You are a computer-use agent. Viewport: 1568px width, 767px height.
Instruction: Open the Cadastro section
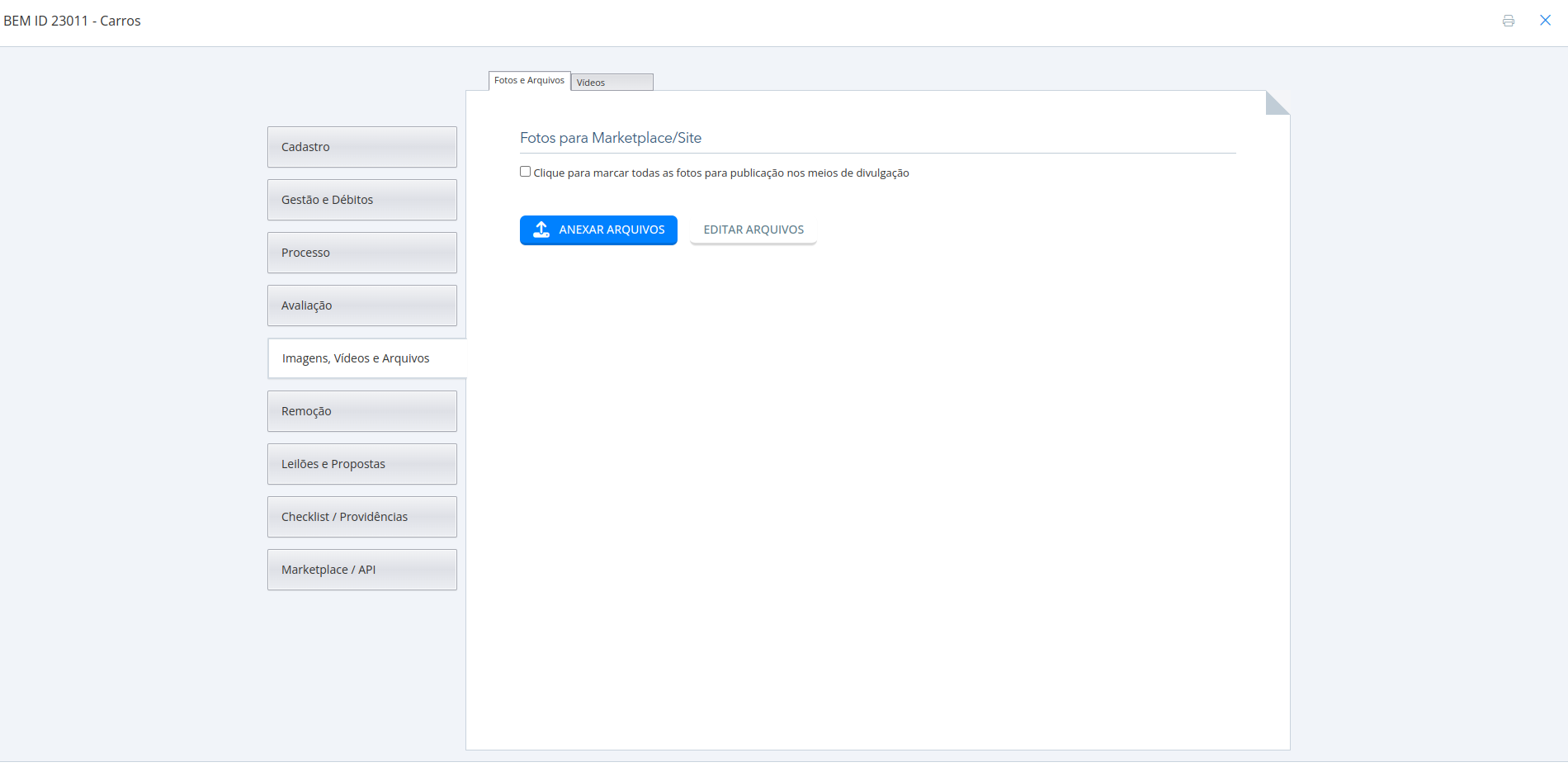pyautogui.click(x=361, y=146)
